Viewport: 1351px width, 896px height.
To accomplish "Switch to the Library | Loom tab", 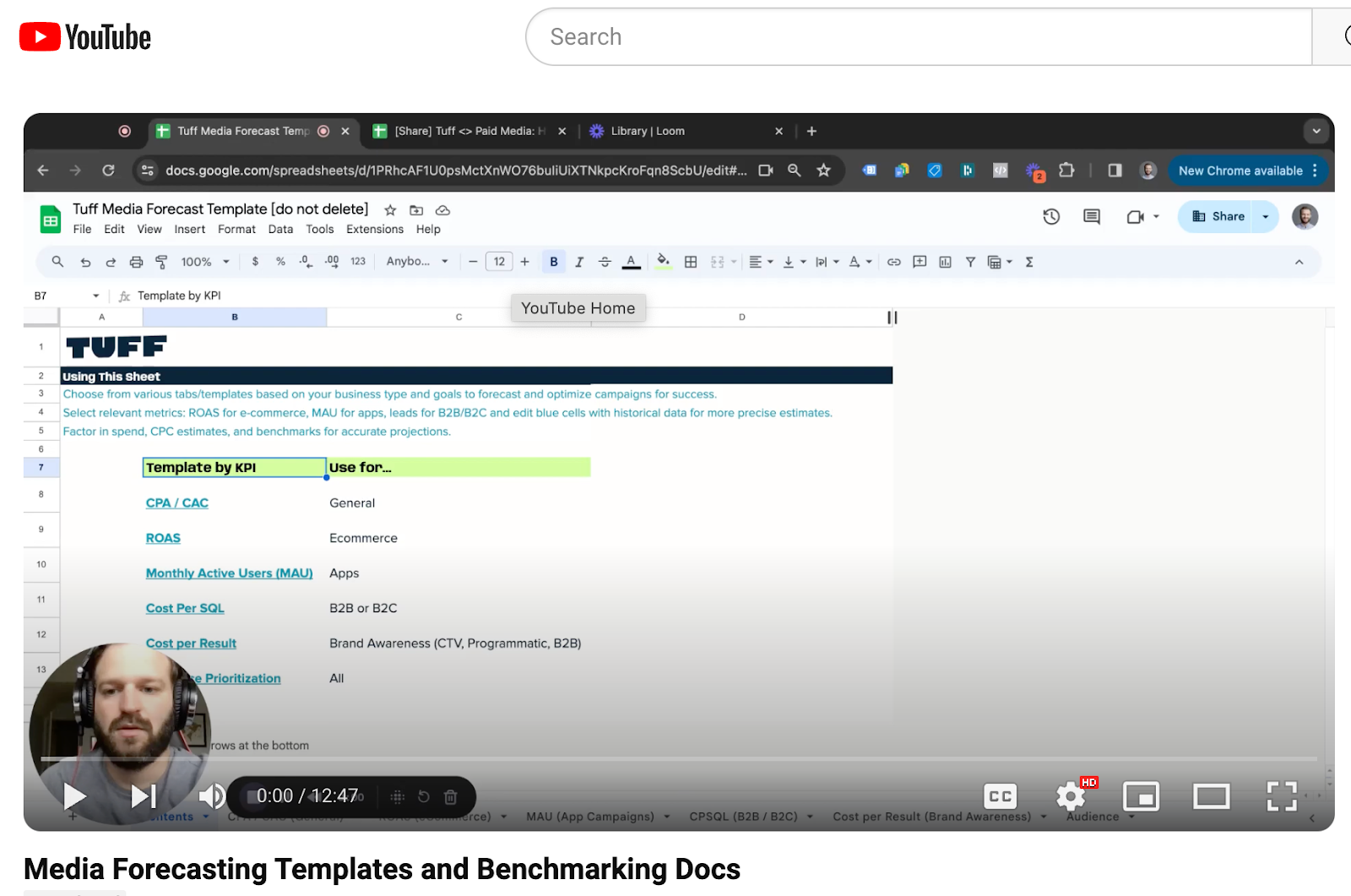I will pos(648,131).
